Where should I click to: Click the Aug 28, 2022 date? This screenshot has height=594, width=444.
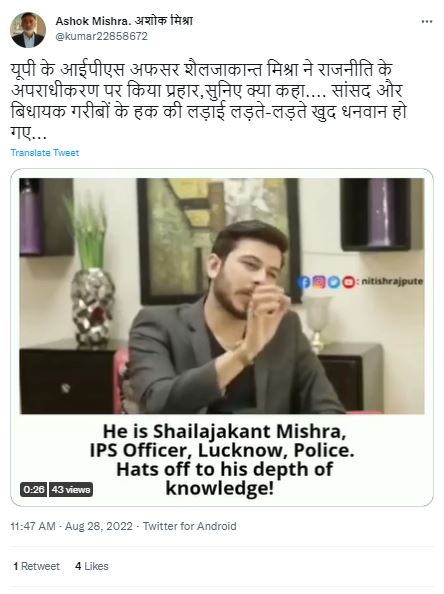(x=99, y=526)
